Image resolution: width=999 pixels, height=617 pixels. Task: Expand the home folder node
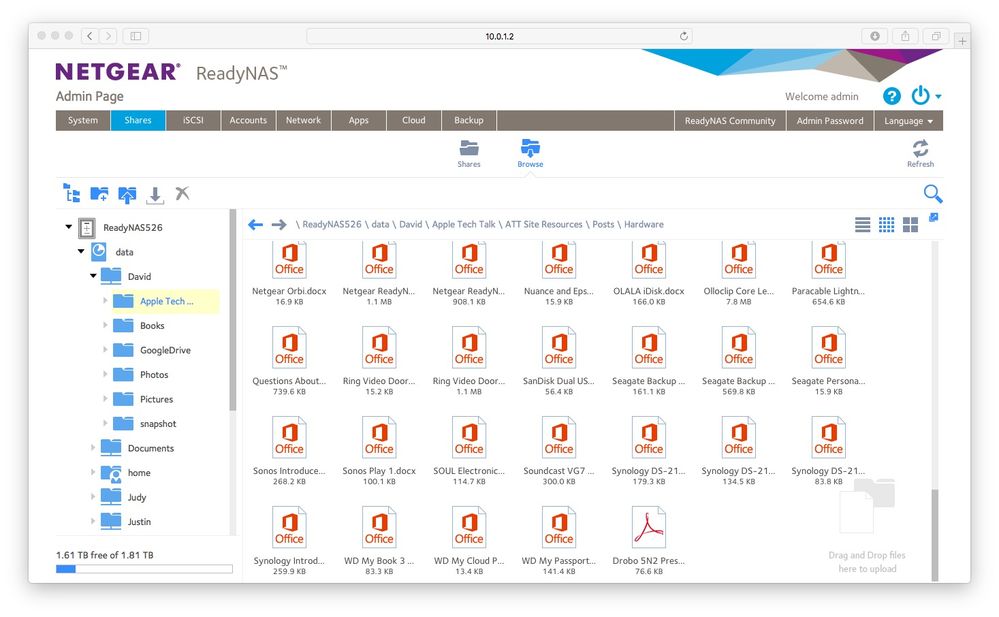point(93,472)
